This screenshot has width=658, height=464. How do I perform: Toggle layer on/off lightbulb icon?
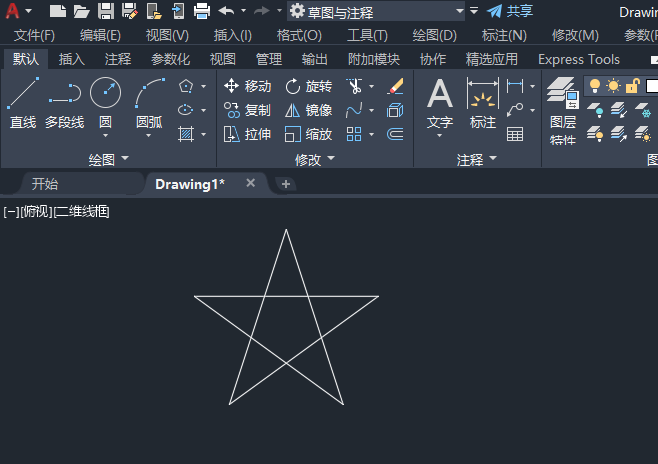coord(595,86)
